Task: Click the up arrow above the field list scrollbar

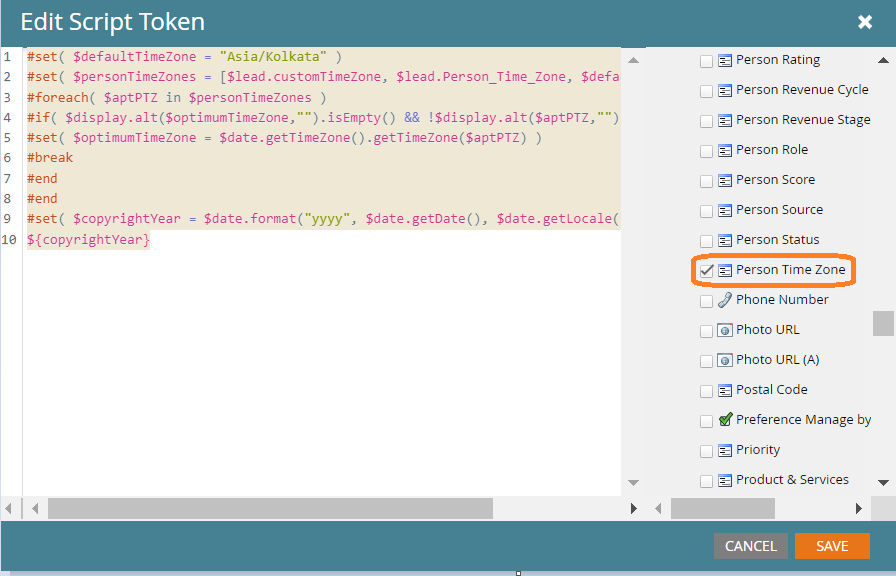Action: click(x=882, y=60)
